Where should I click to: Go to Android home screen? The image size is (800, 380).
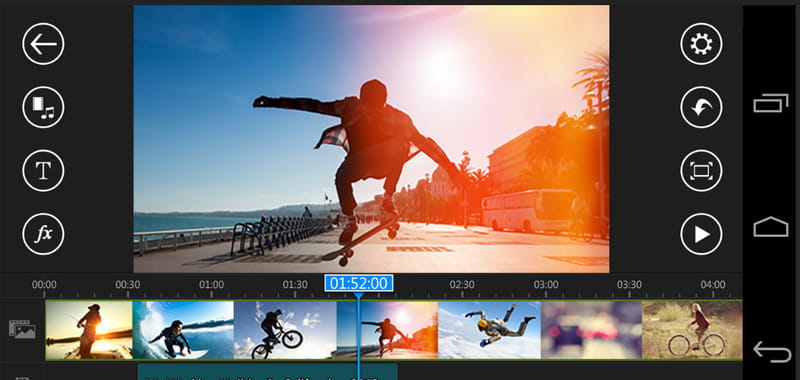pos(771,227)
